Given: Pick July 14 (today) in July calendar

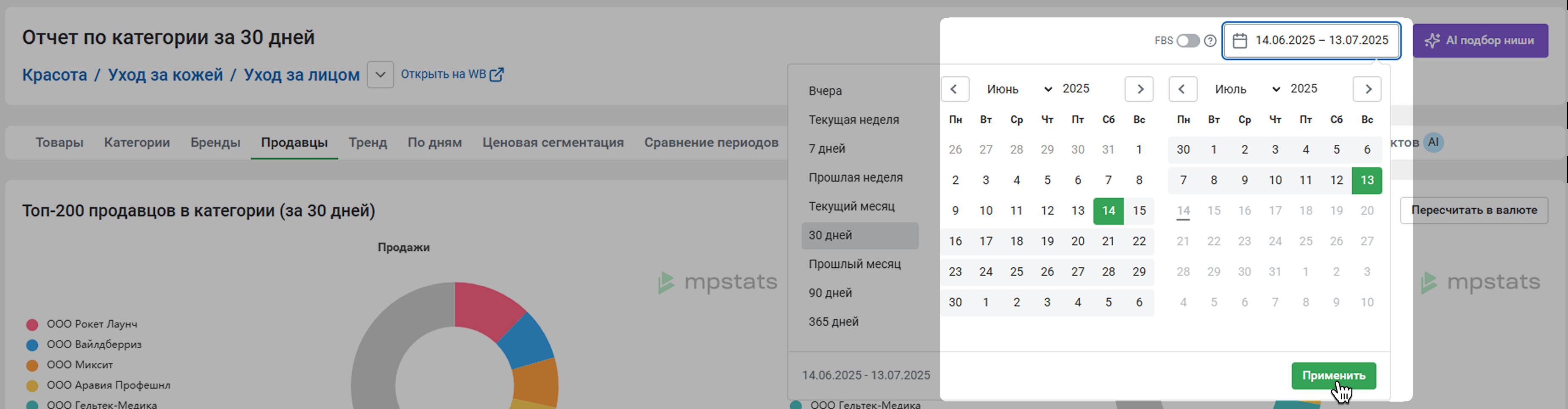Looking at the screenshot, I should pos(1183,211).
